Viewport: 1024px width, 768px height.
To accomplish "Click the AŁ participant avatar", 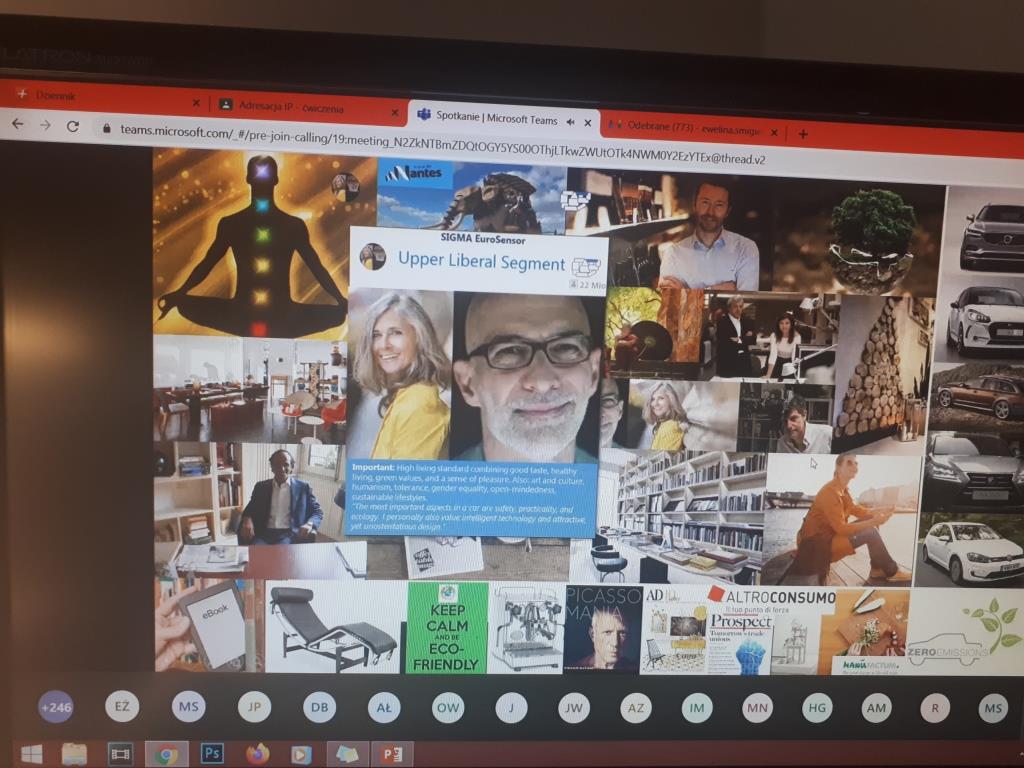I will (383, 707).
